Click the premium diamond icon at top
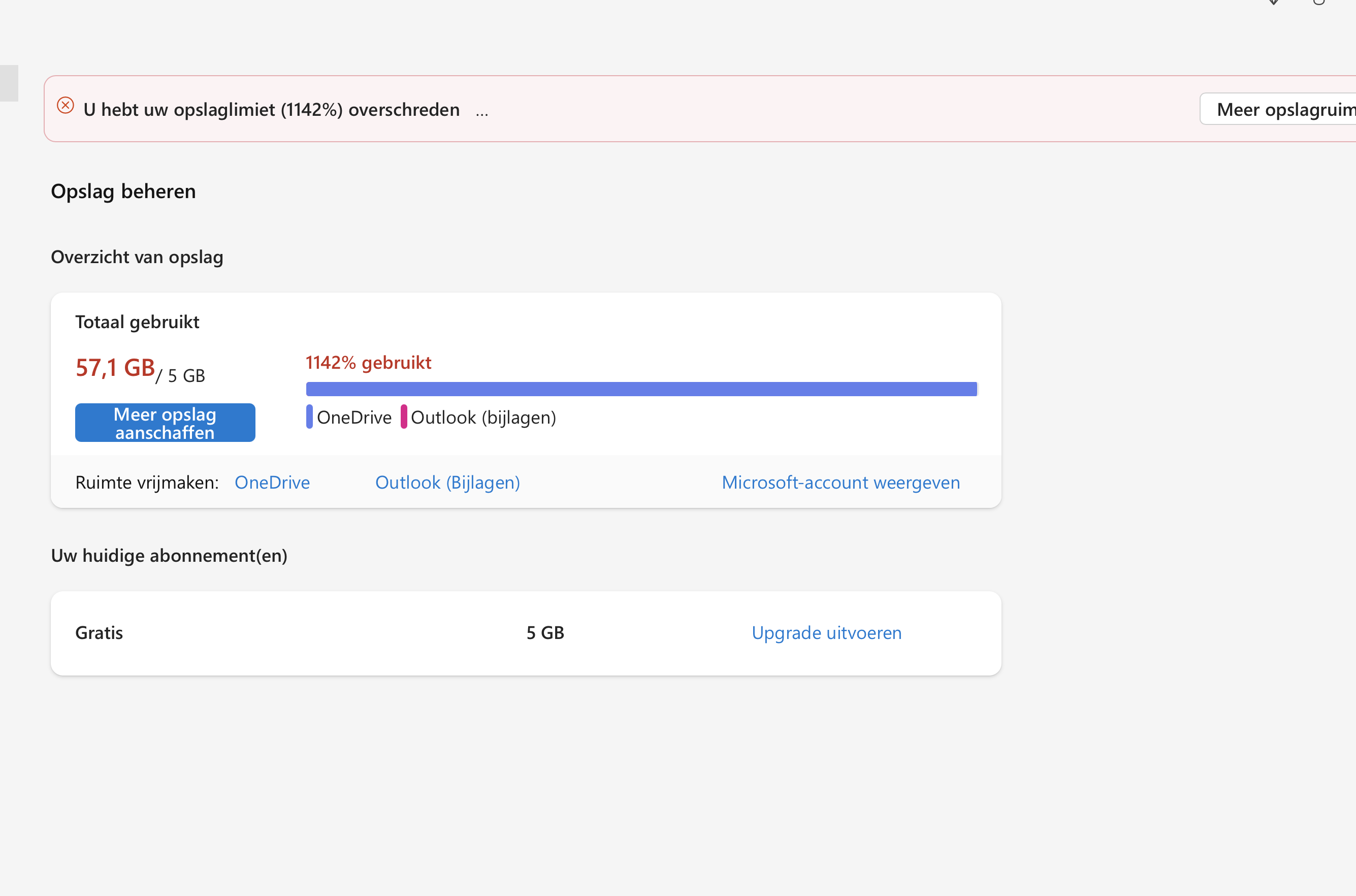The width and height of the screenshot is (1356, 896). [x=1273, y=2]
